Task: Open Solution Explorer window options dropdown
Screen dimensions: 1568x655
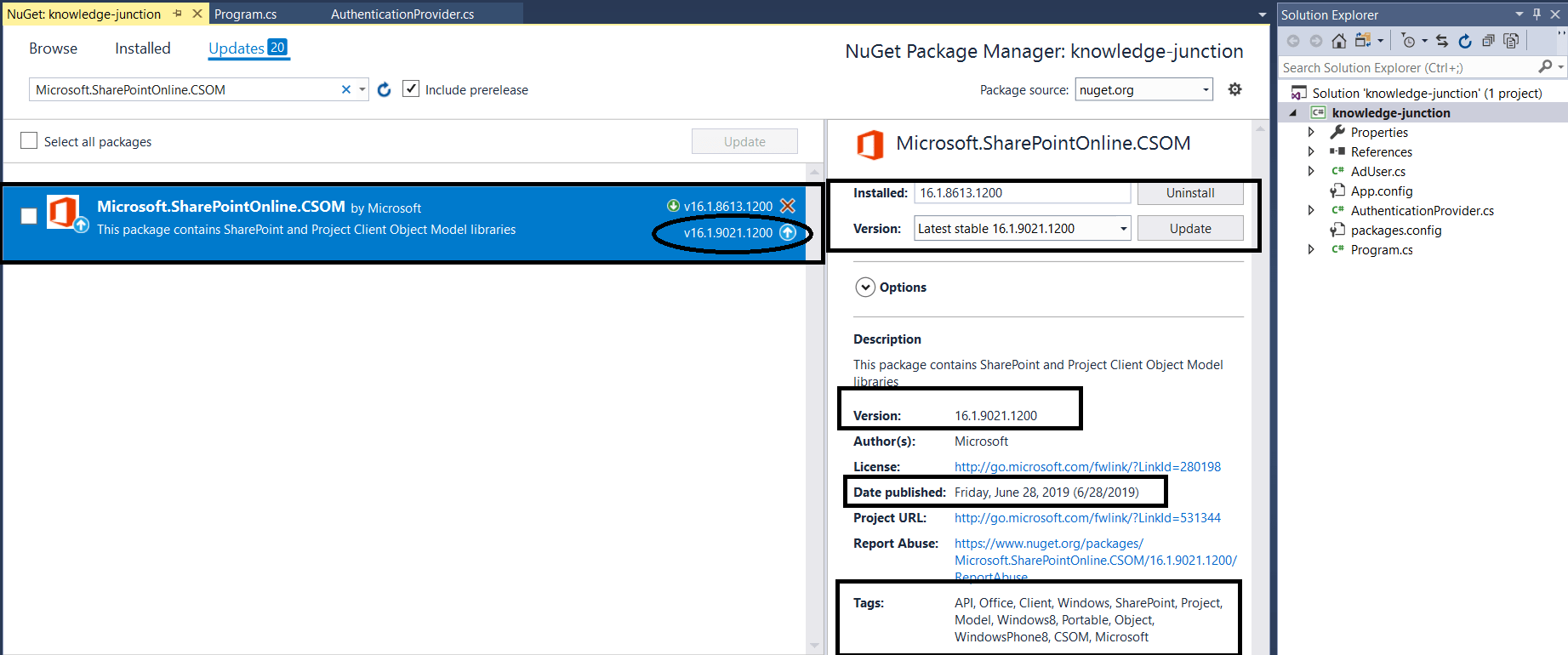Action: tap(1520, 14)
